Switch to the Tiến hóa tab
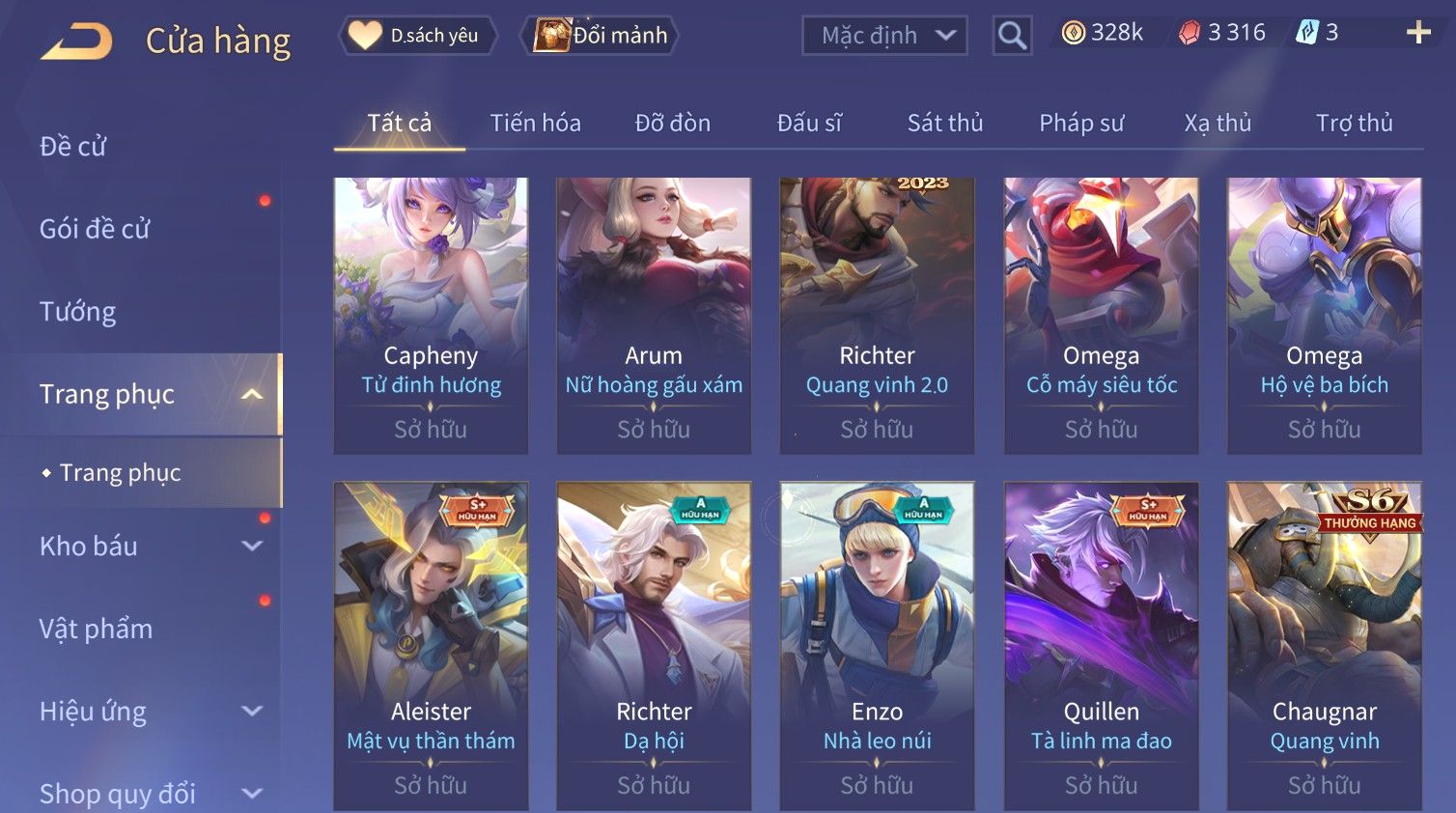 pos(535,123)
